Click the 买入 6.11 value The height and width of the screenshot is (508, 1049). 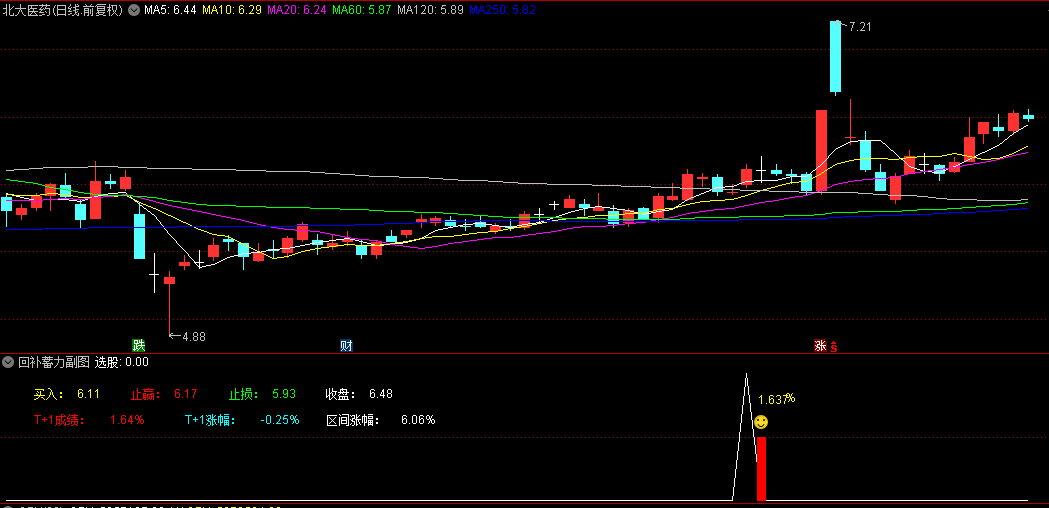click(88, 394)
